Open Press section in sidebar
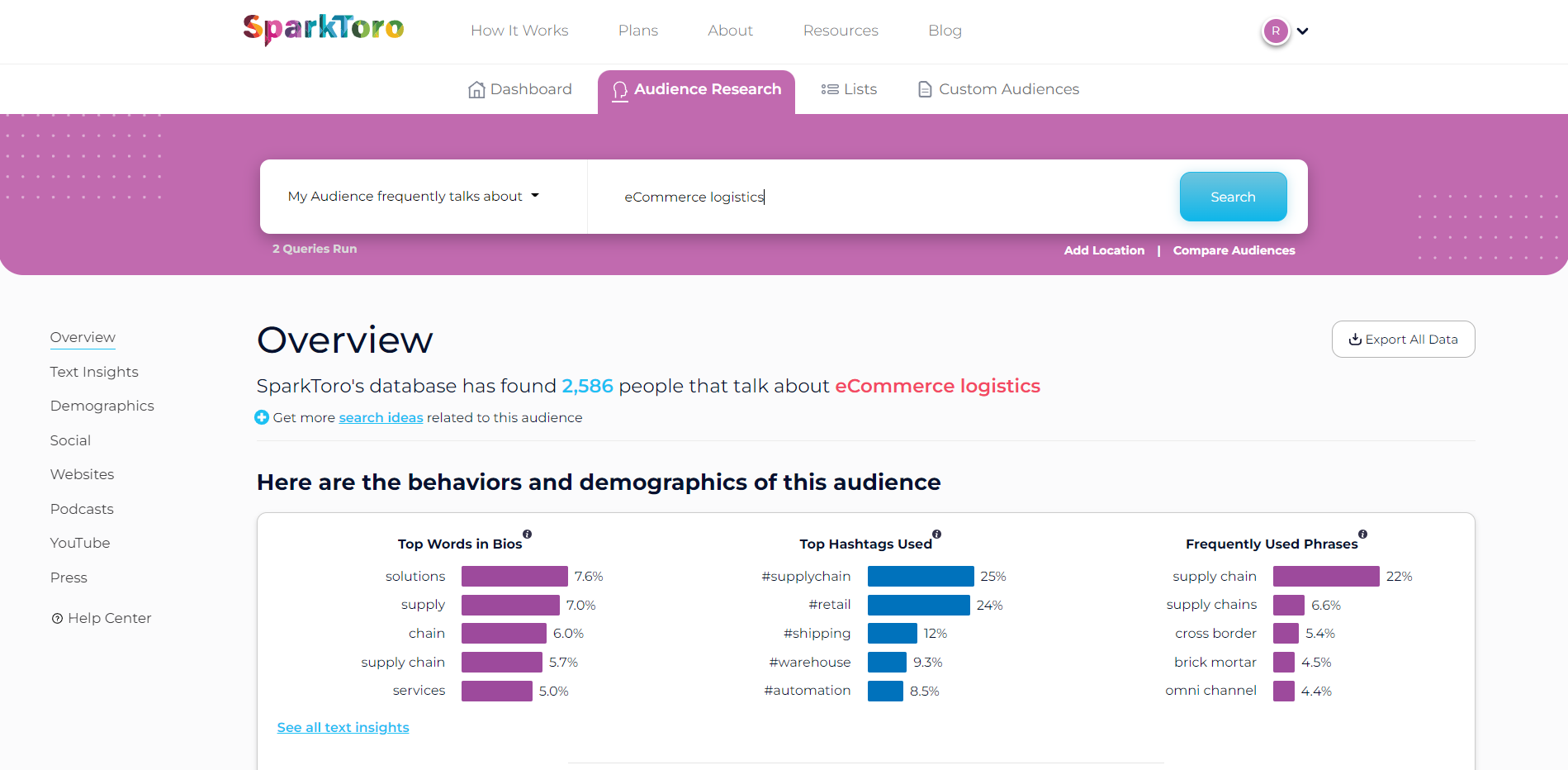 pyautogui.click(x=69, y=577)
